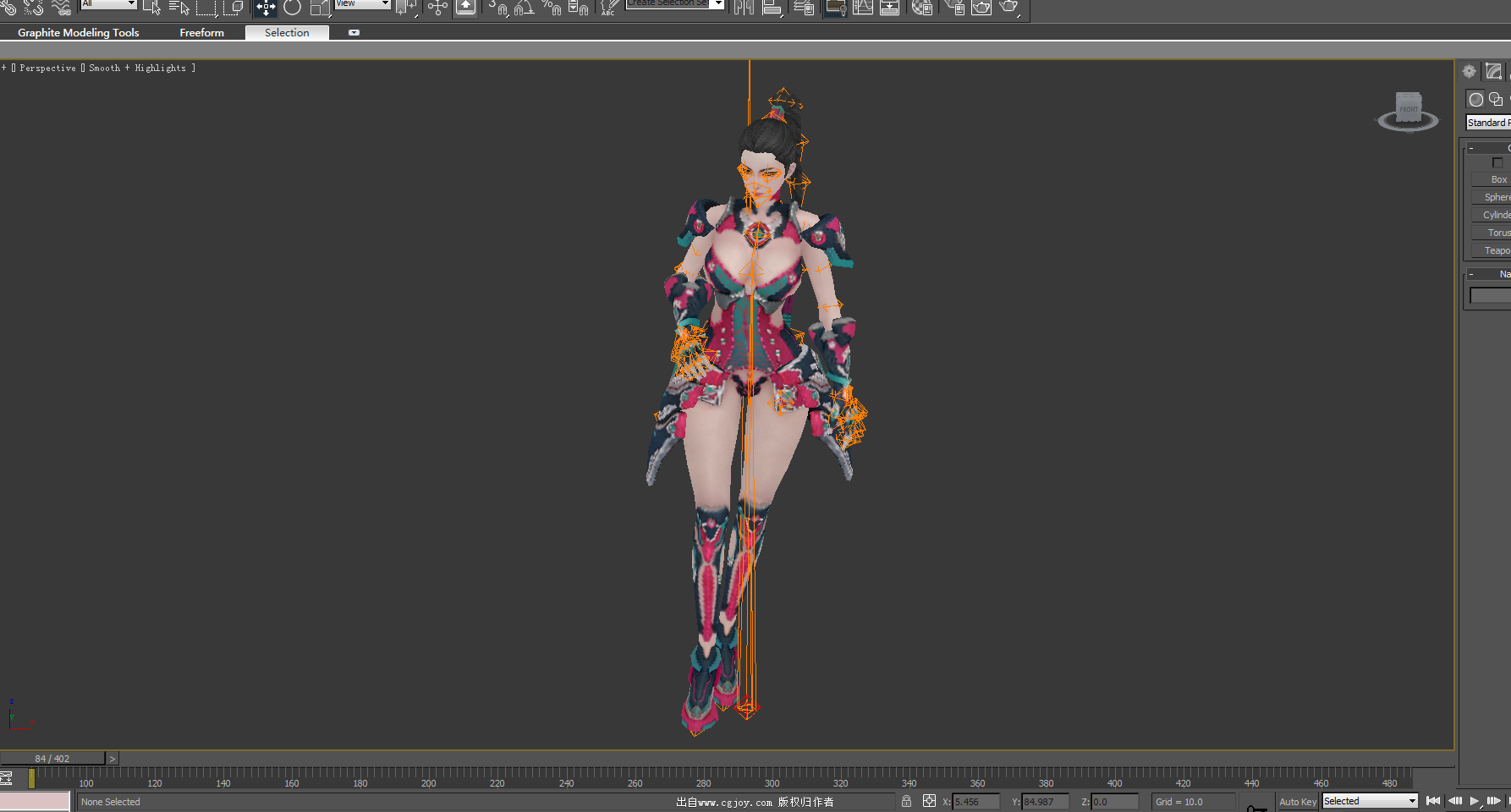Switch to Graphite Modeling Tools tab

(79, 33)
